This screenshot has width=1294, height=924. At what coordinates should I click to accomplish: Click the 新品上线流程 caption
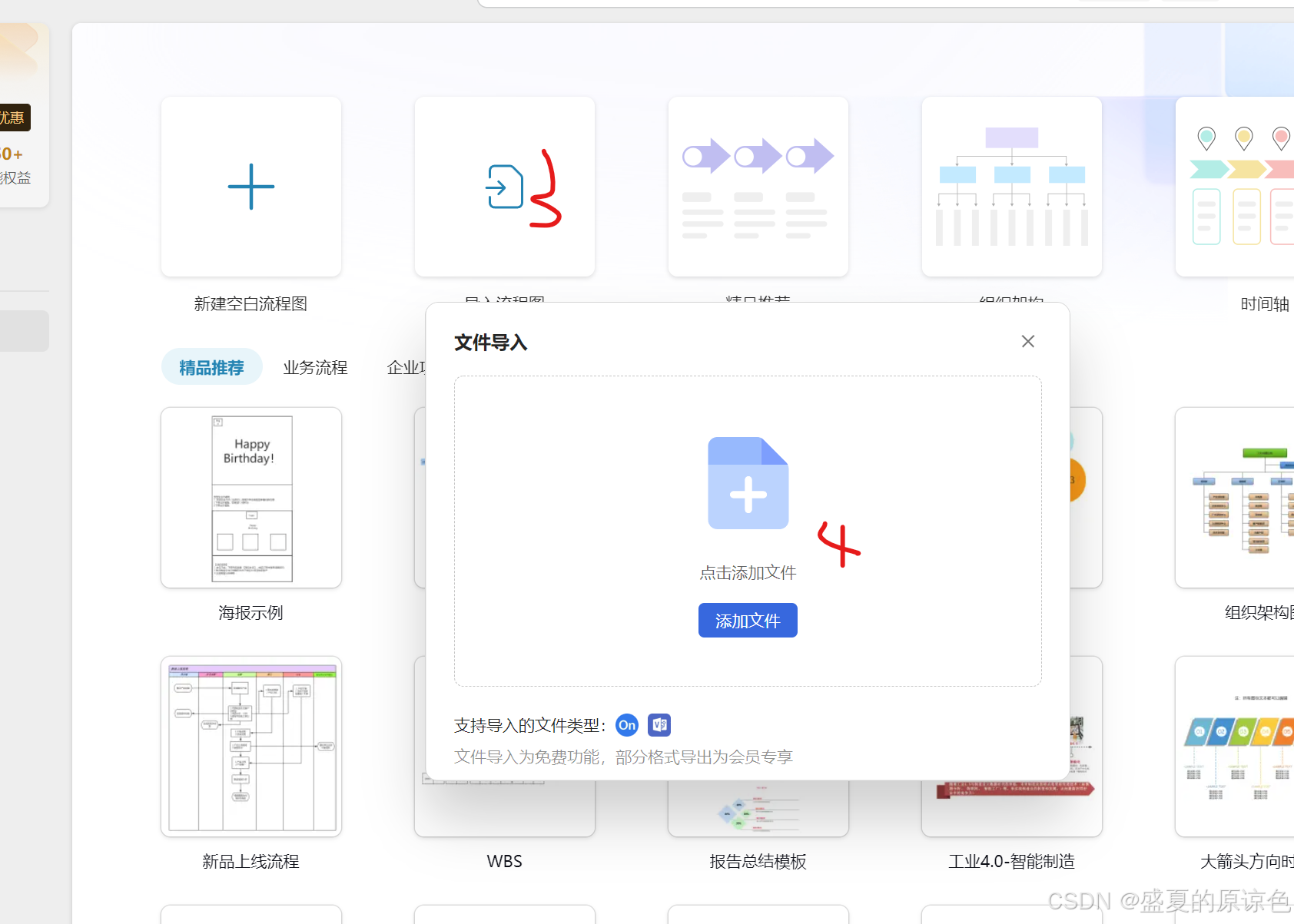(x=251, y=862)
